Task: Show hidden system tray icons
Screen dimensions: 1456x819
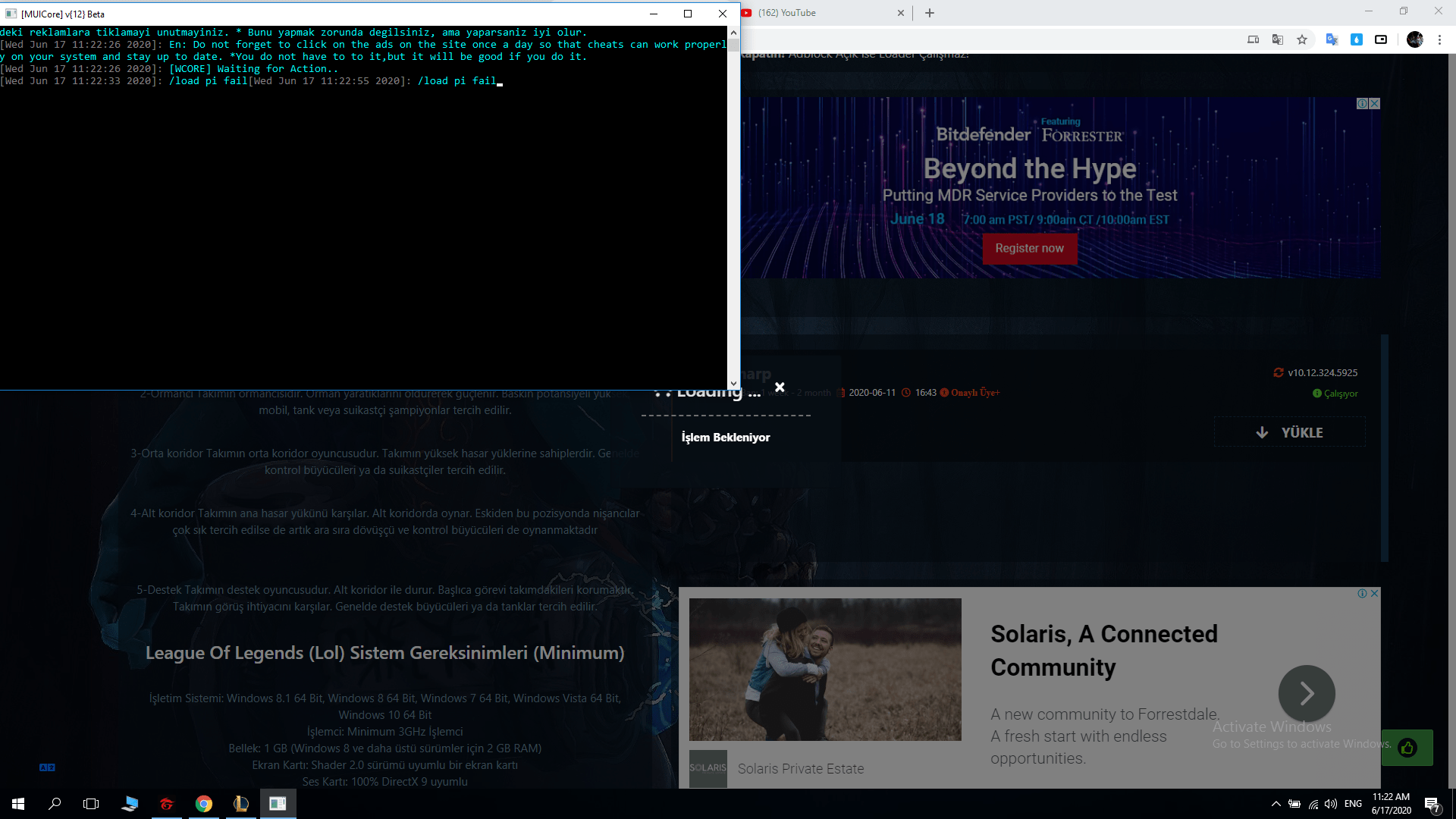Action: [1276, 804]
